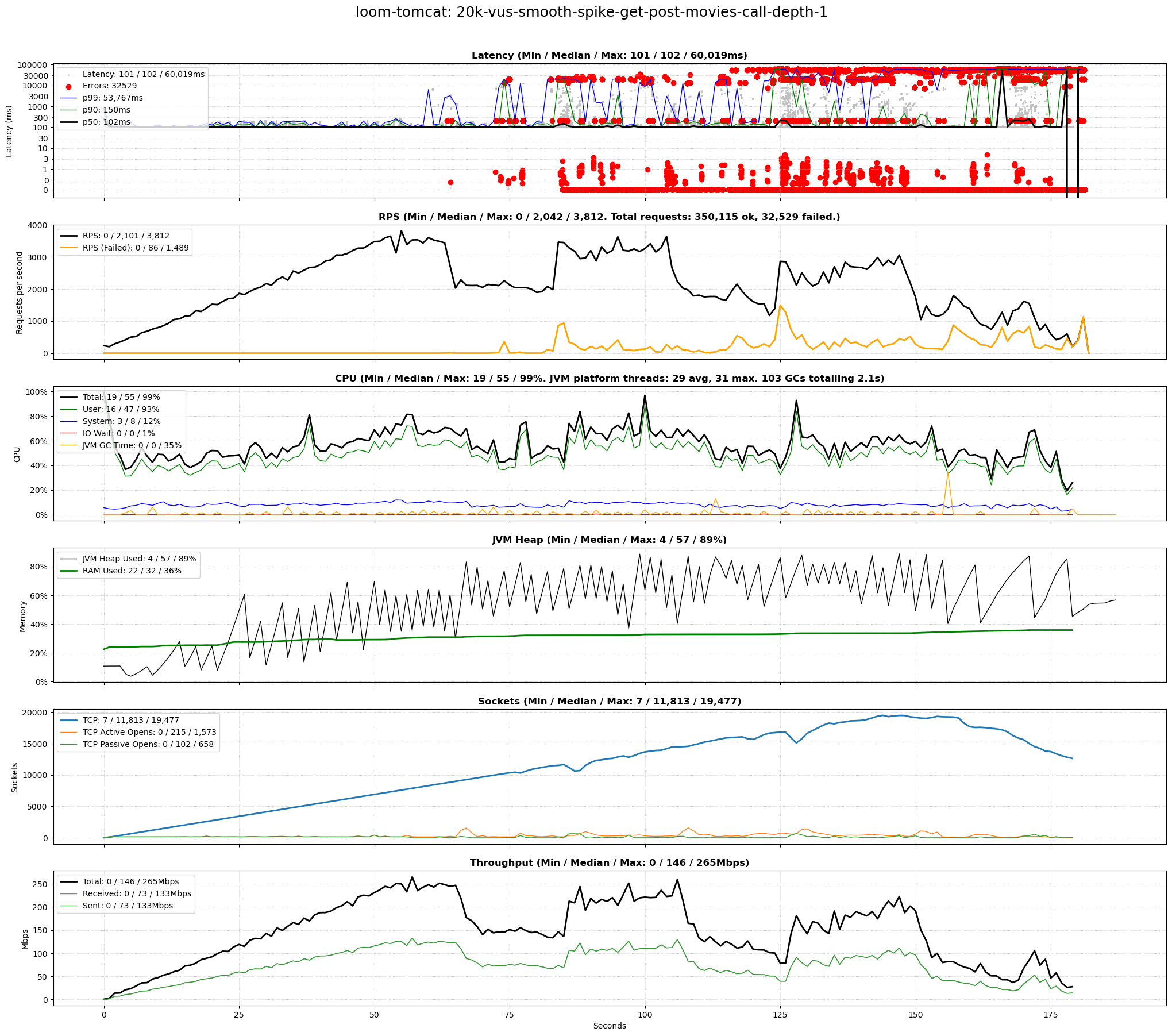Select the Latency chart title

coord(609,56)
